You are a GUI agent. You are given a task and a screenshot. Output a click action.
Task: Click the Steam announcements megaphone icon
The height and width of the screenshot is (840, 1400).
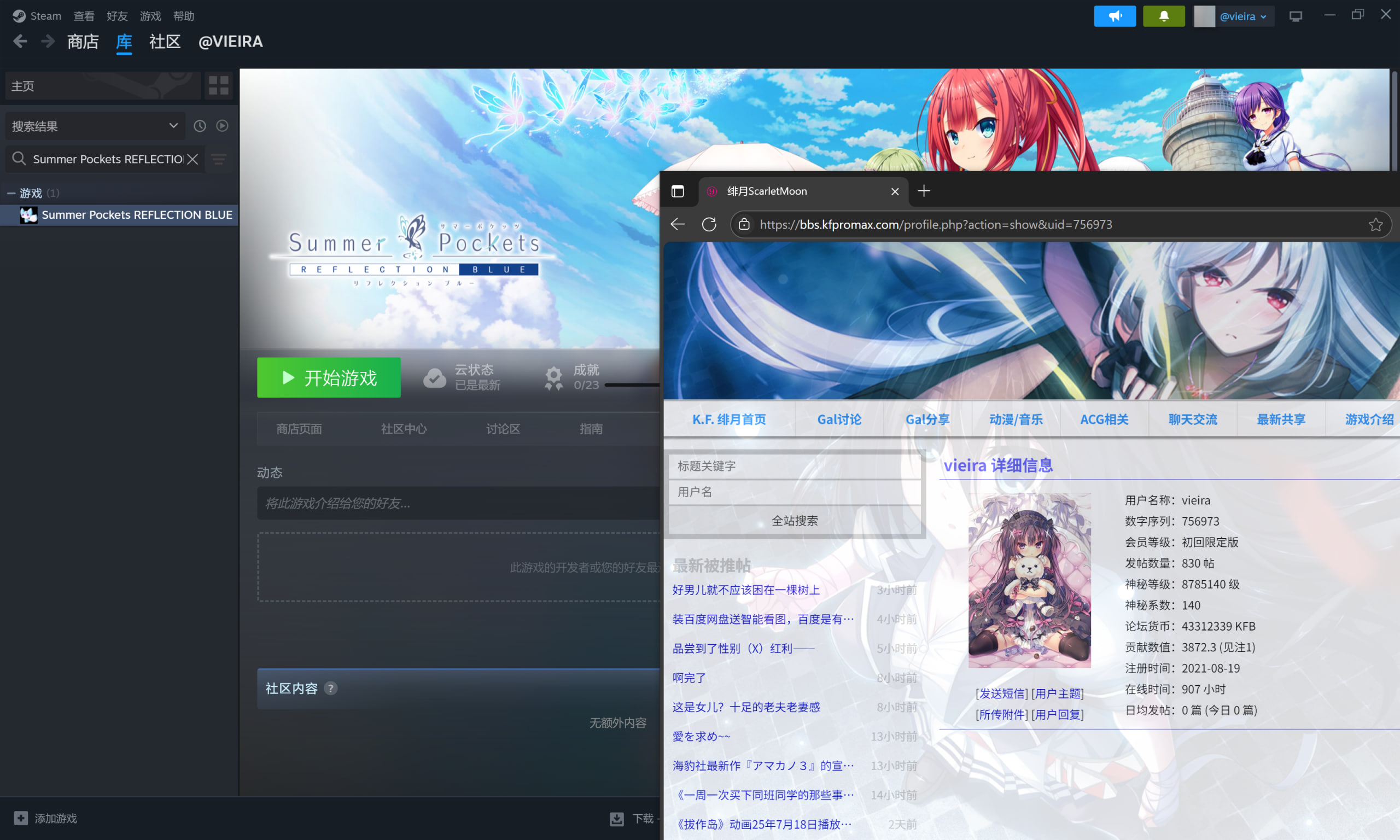pyautogui.click(x=1114, y=16)
